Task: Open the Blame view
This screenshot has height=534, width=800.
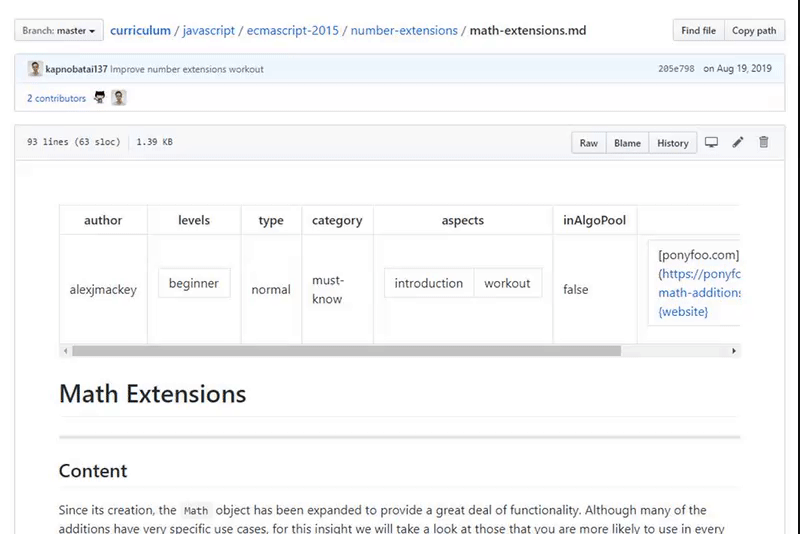Action: pos(627,143)
